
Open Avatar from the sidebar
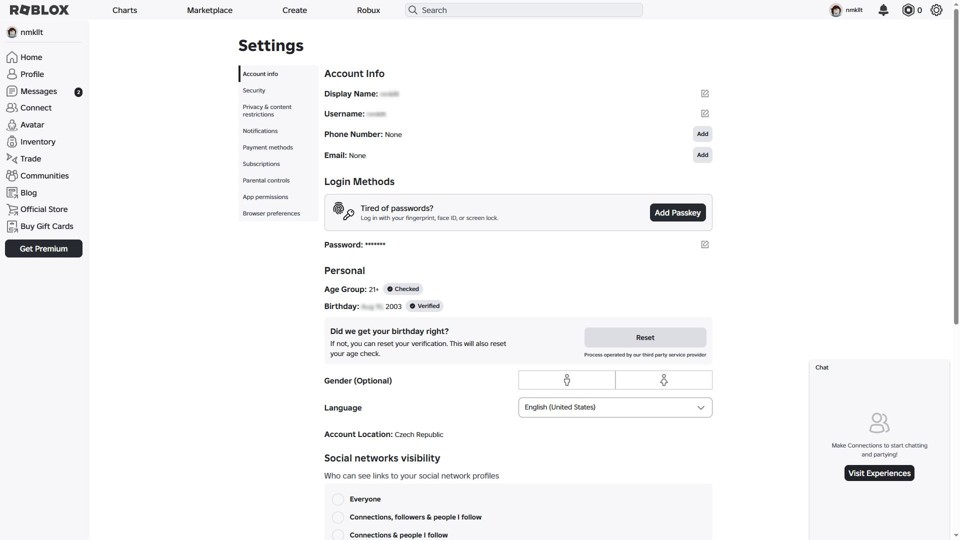click(x=32, y=125)
